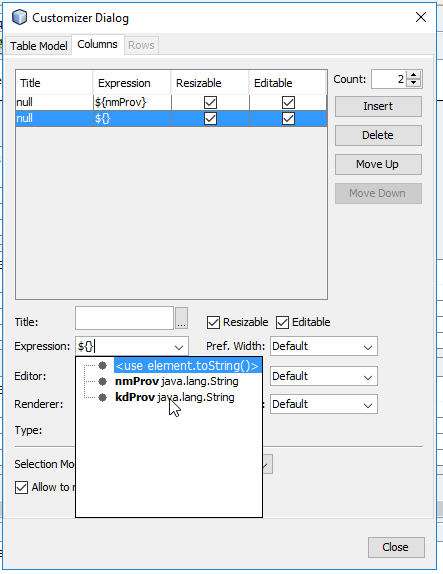Toggle the Resizable checkbox below the table
Screen dimensions: 443x574
213,323
